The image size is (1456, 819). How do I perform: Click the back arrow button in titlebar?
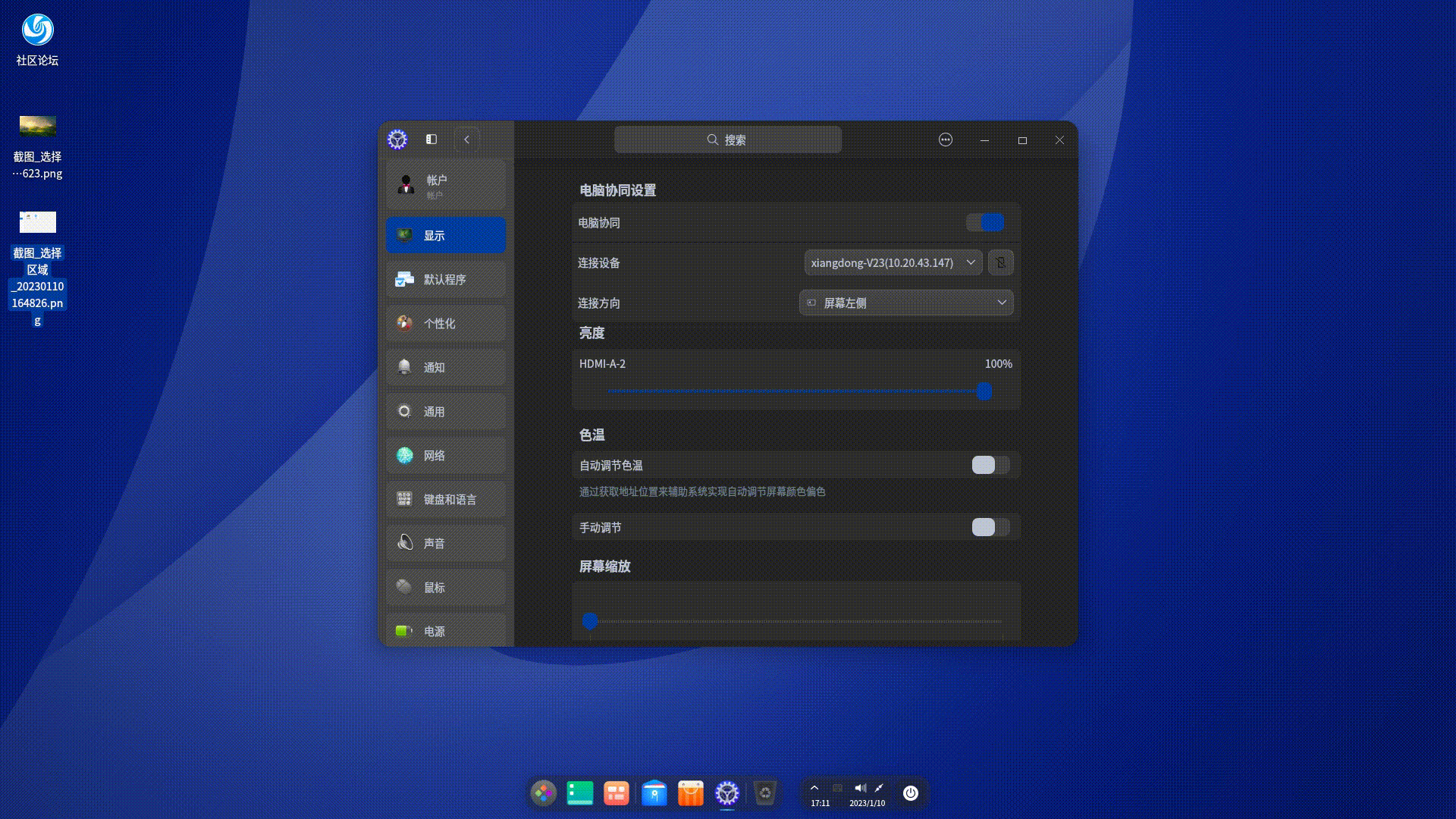(x=466, y=140)
